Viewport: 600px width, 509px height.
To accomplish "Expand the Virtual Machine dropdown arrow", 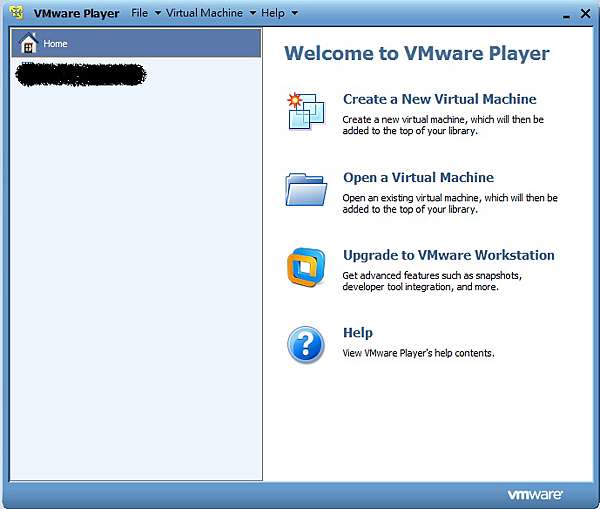I will click(253, 13).
